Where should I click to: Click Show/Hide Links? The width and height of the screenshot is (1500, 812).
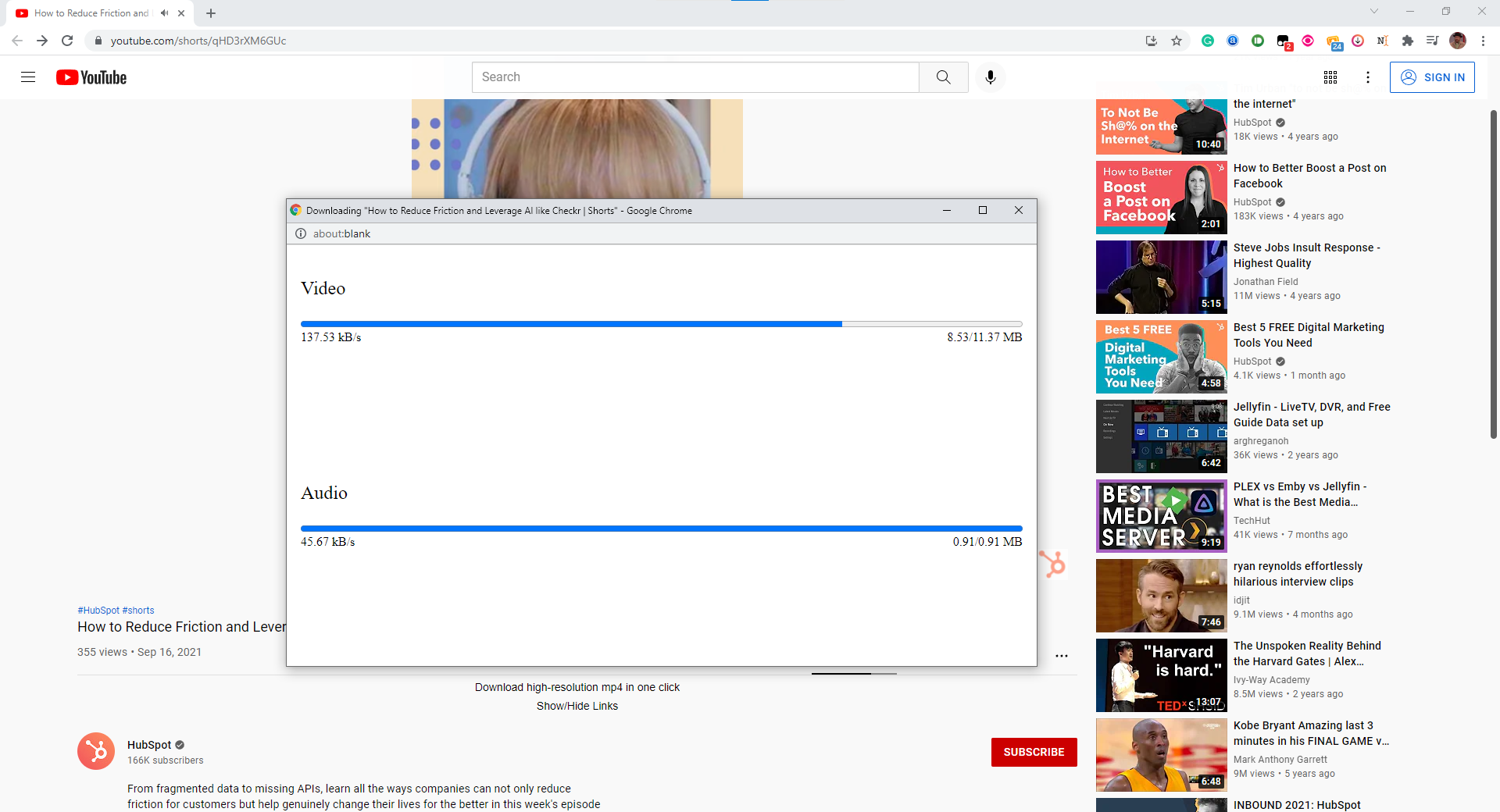coord(577,706)
